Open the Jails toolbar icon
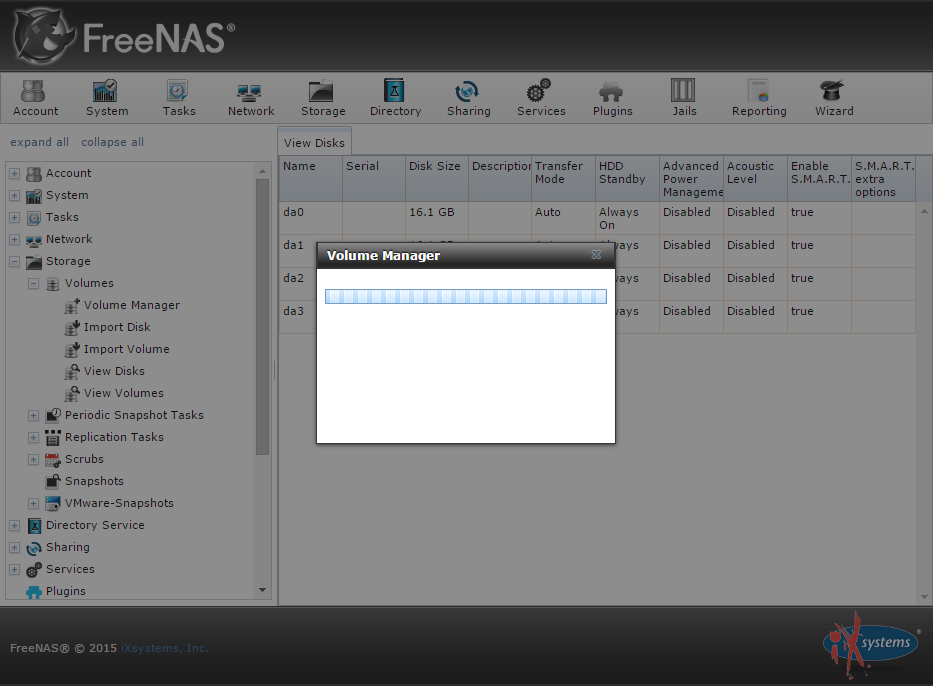The width and height of the screenshot is (933, 686). (x=684, y=98)
